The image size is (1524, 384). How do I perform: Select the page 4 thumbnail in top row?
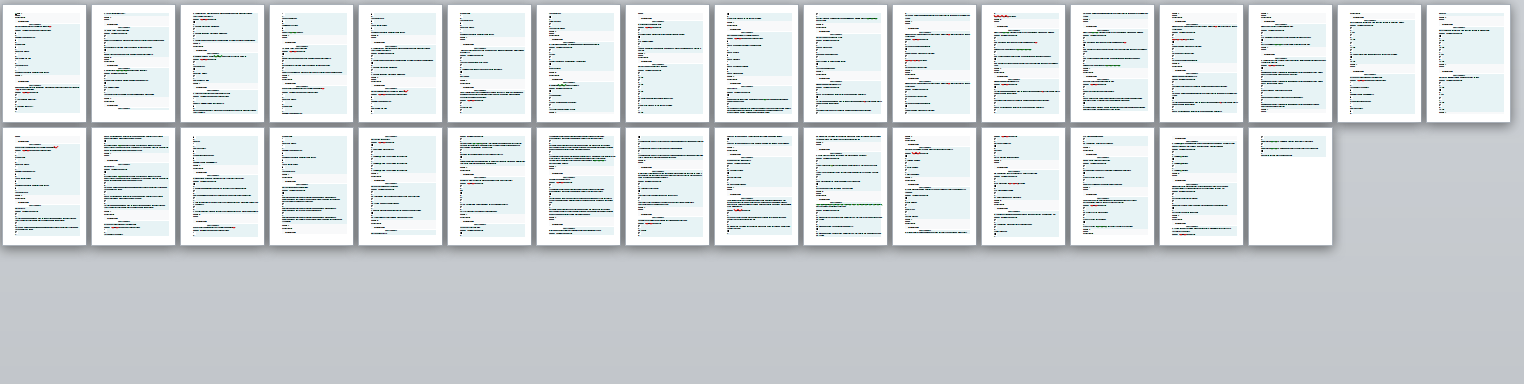(x=311, y=63)
